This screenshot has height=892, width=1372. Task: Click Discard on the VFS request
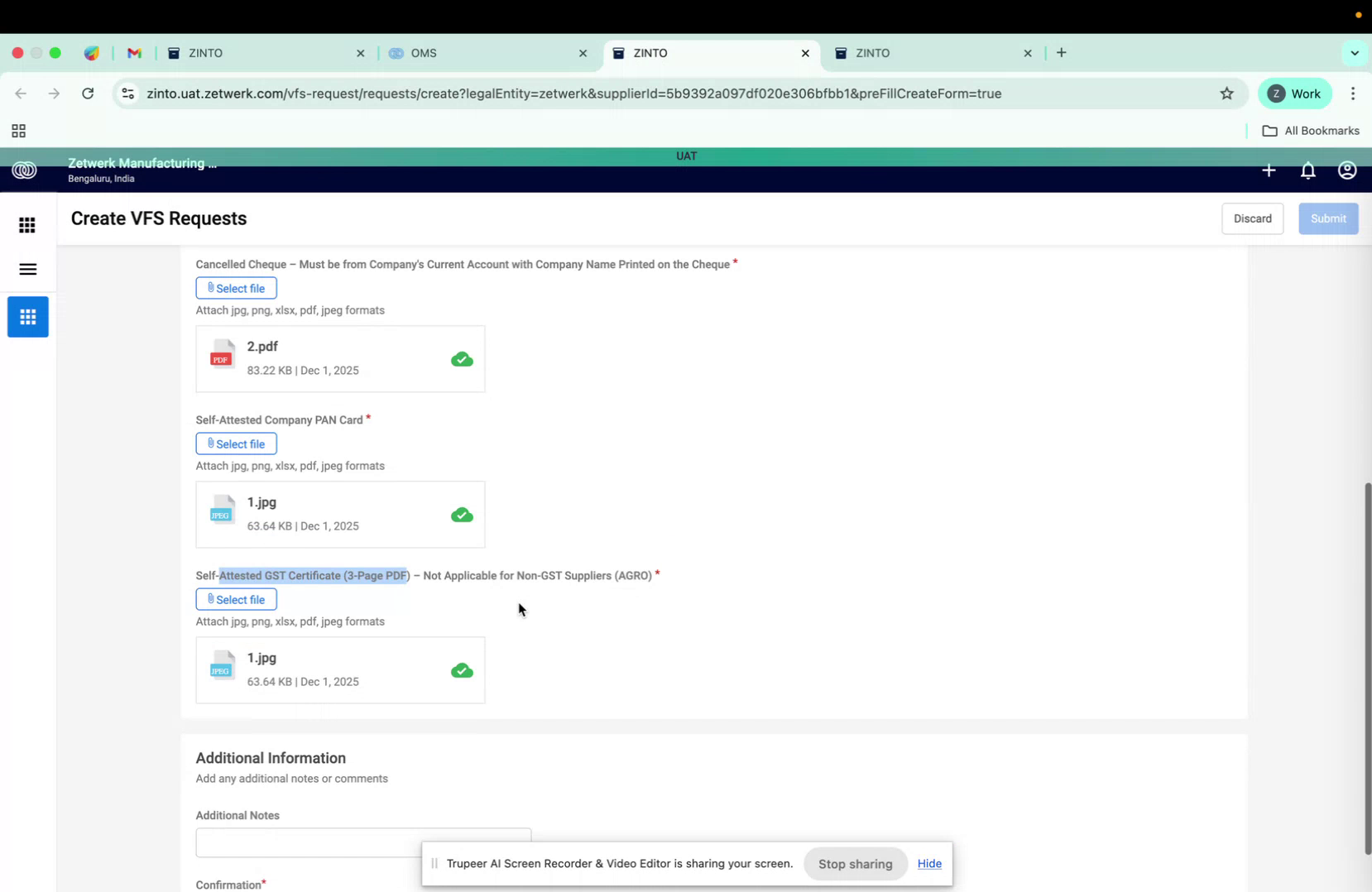tap(1253, 218)
